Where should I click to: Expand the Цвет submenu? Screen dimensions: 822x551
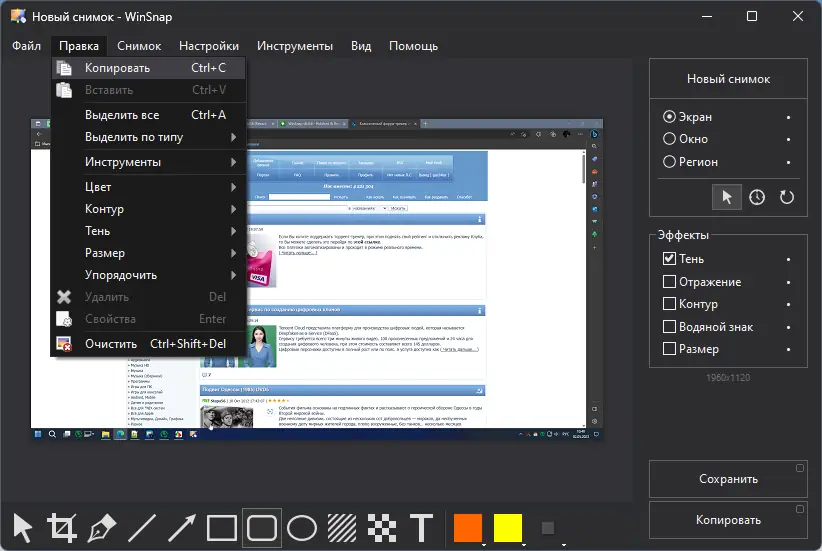pos(148,187)
